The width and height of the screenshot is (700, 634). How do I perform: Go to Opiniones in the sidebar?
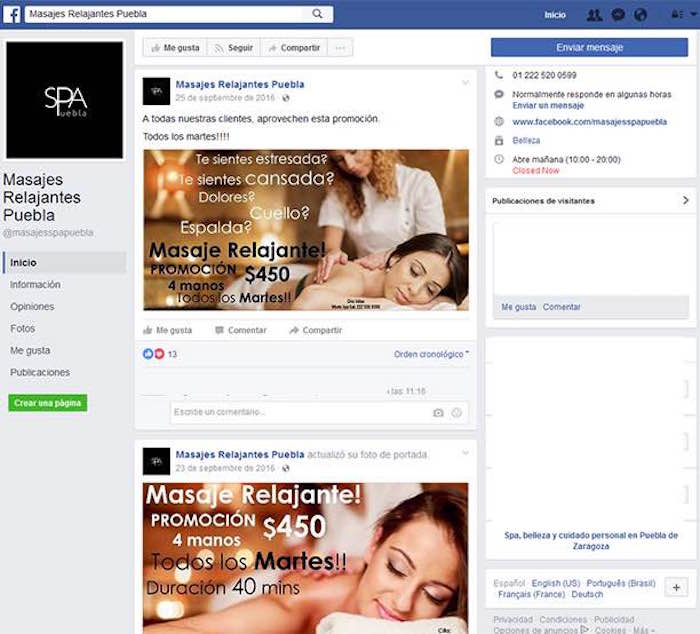32,306
